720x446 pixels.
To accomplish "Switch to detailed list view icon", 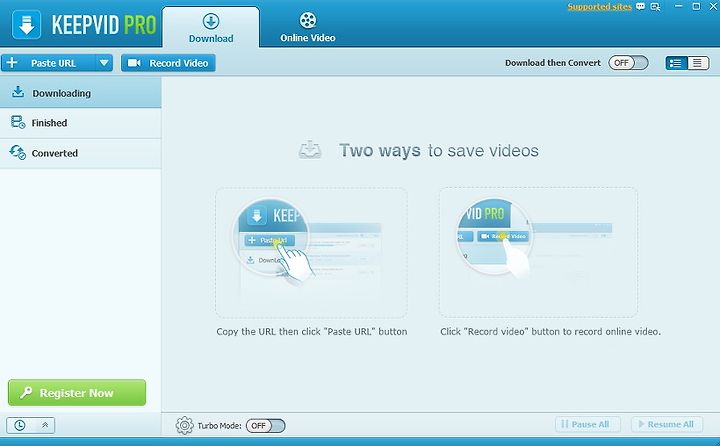I will point(676,63).
